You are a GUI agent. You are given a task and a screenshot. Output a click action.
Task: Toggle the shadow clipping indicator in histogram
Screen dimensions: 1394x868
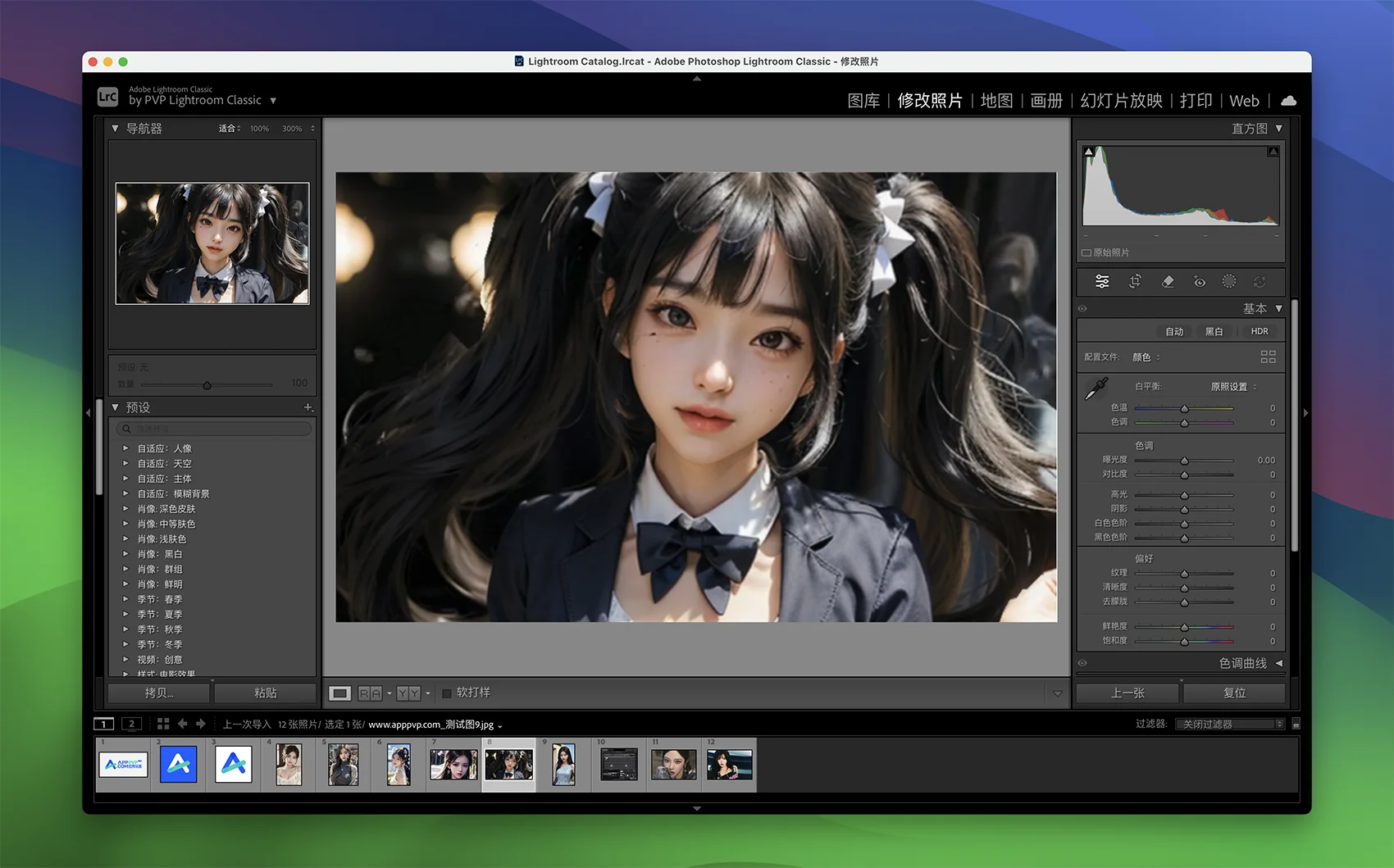pos(1088,152)
